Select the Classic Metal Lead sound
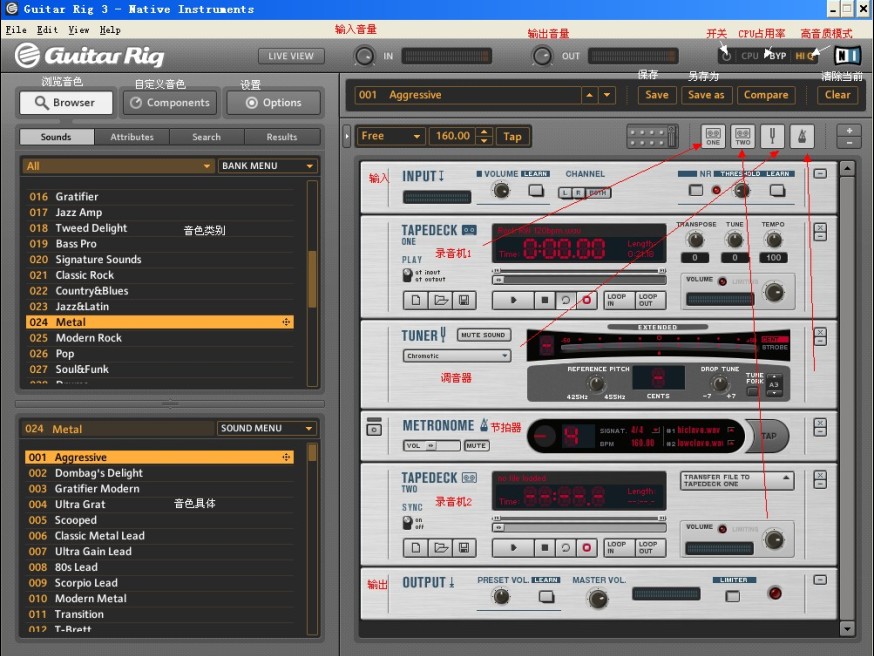The width and height of the screenshot is (875, 656). point(160,536)
